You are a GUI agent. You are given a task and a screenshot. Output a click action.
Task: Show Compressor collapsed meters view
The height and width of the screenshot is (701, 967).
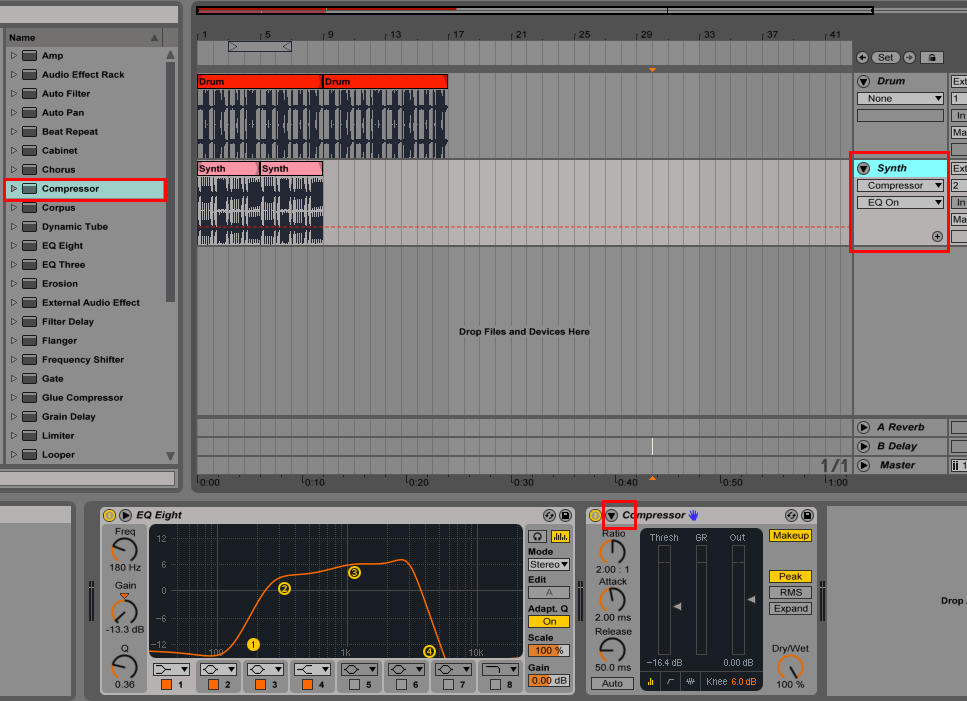click(651, 682)
